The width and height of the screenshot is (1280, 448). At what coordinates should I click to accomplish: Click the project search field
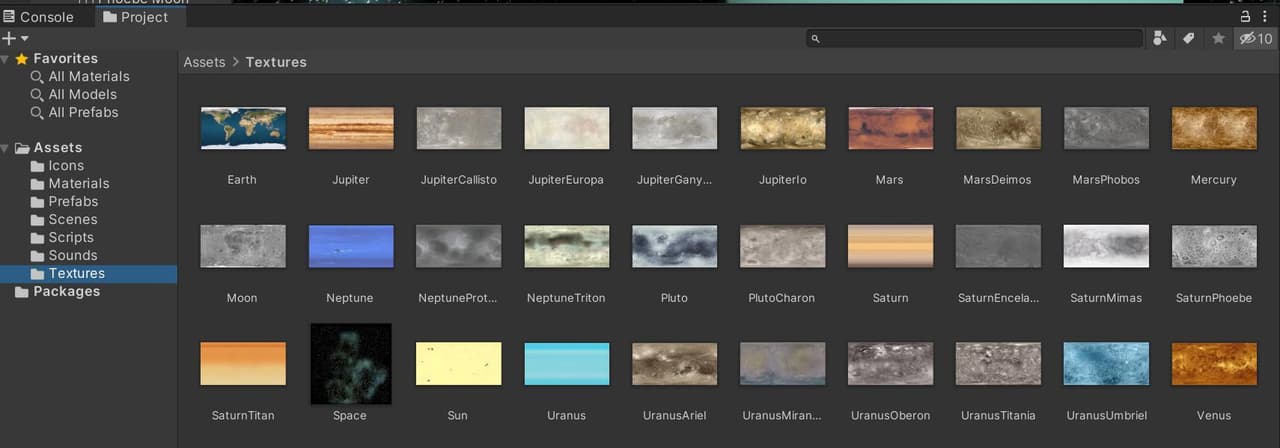974,38
